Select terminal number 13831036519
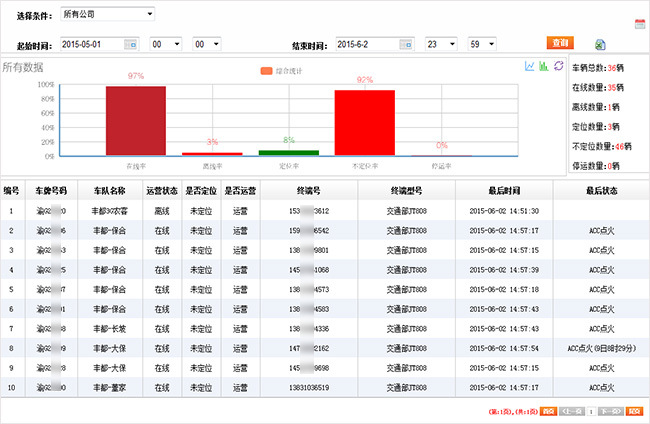The image size is (650, 424). point(309,388)
